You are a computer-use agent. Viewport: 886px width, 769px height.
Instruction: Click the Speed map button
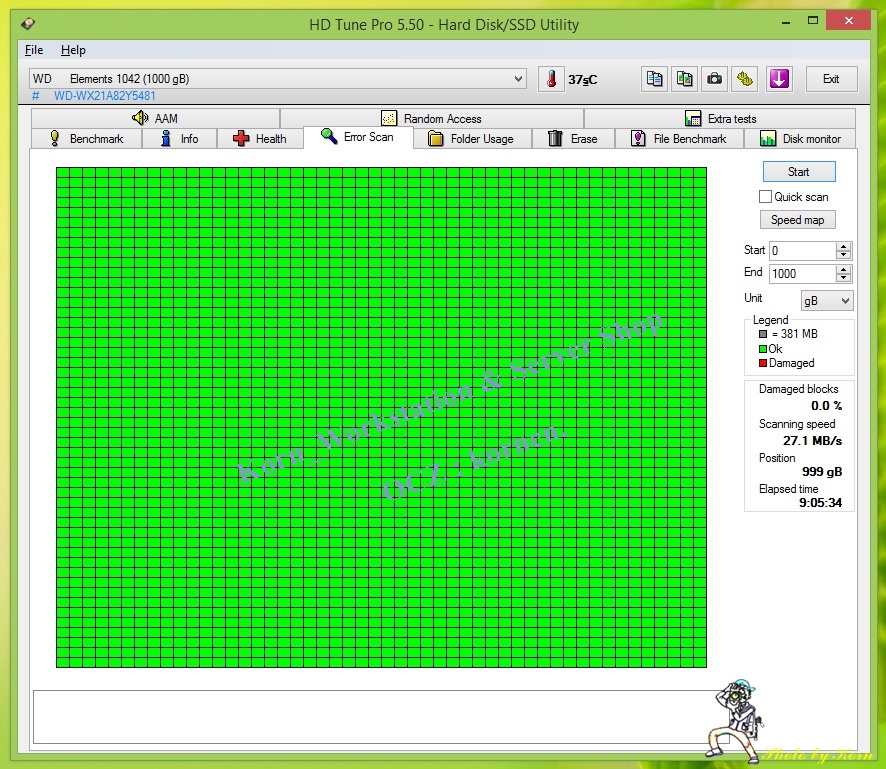(x=797, y=220)
